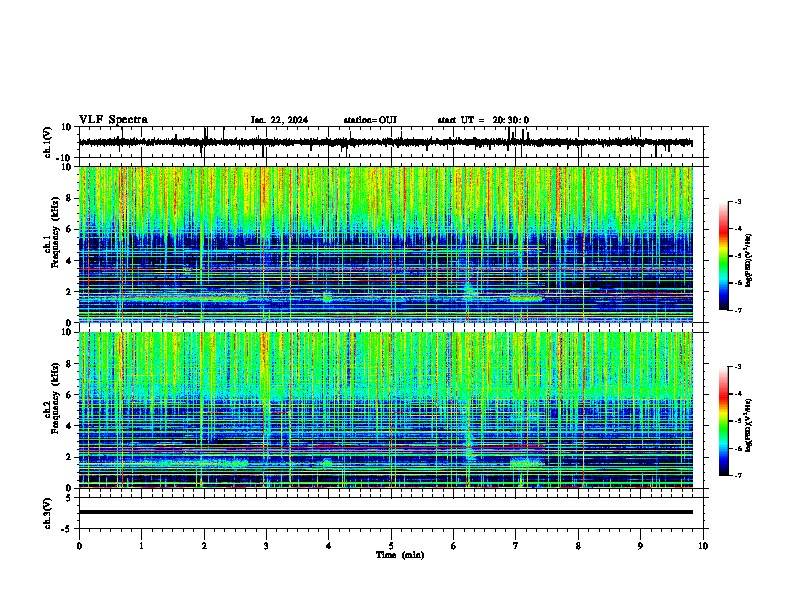This screenshot has width=792, height=612.
Task: Click time axis tick label "8"
Action: click(x=578, y=546)
